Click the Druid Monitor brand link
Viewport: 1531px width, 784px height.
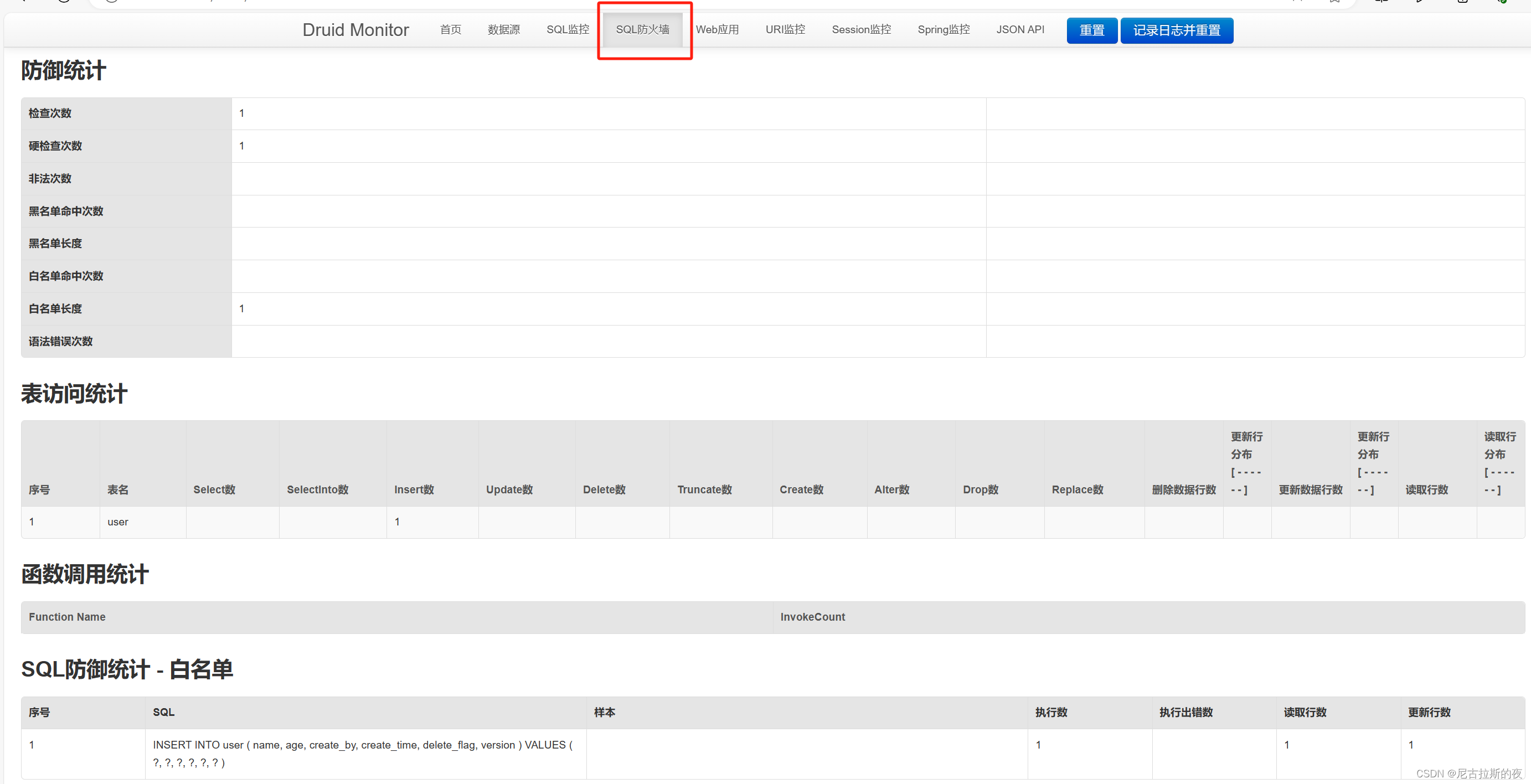click(x=355, y=30)
